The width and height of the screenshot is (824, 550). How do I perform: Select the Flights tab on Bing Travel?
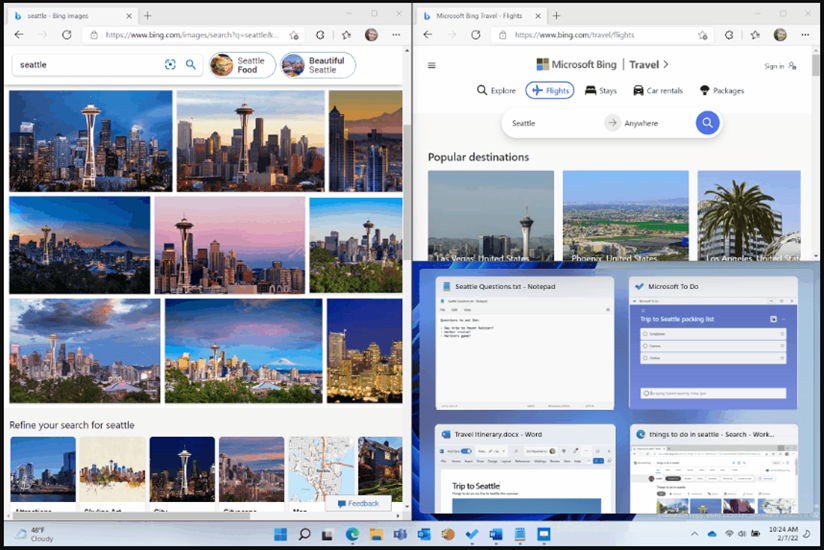point(550,90)
